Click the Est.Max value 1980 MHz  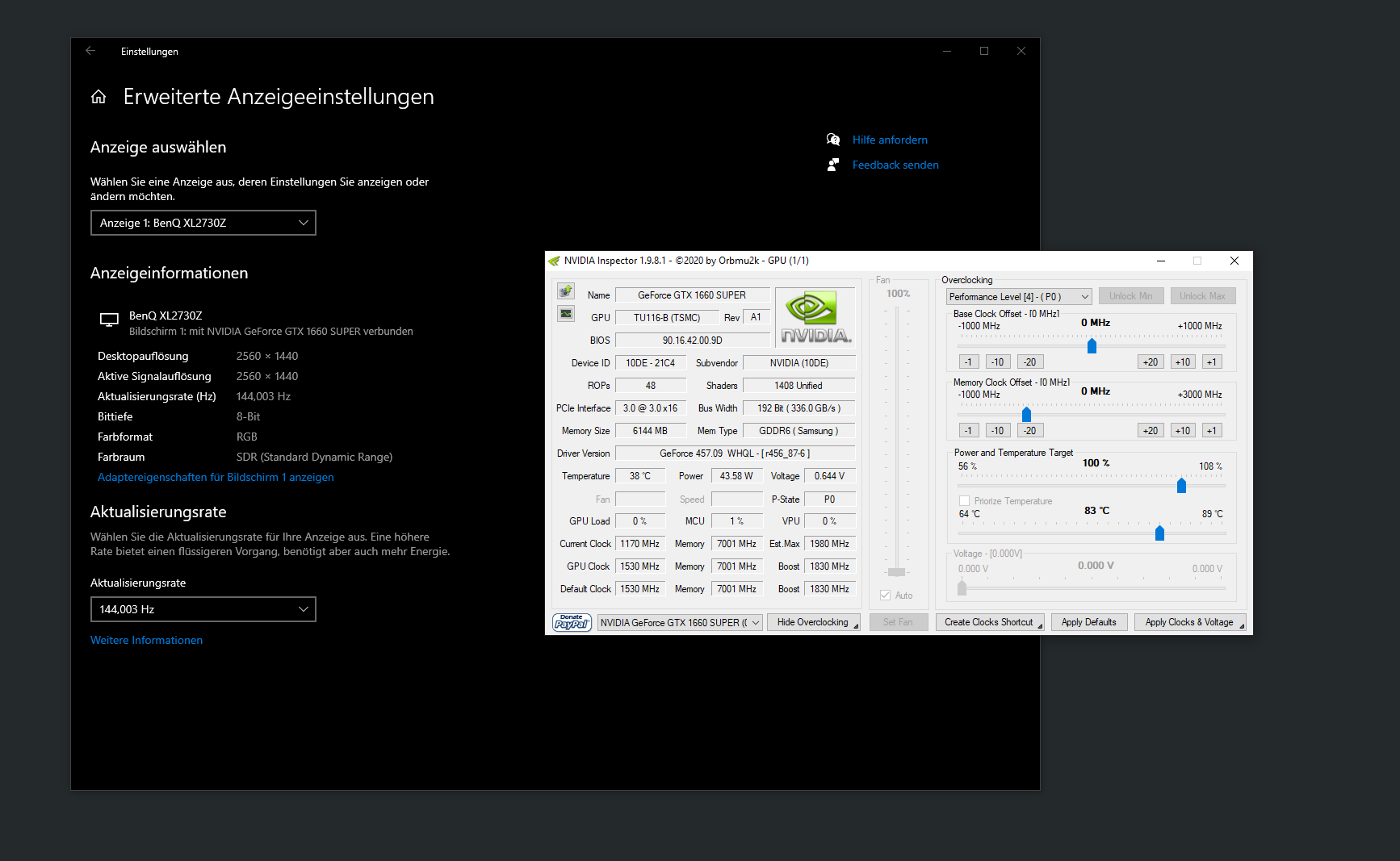click(x=830, y=544)
